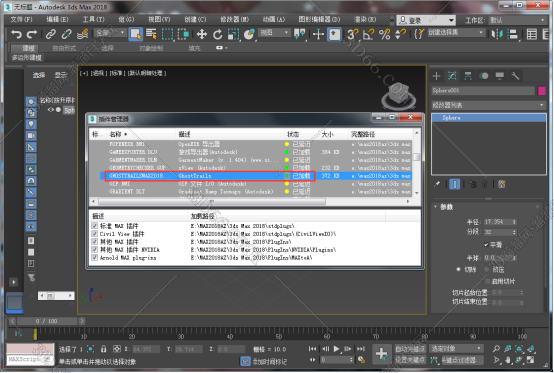The image size is (554, 373).
Task: Toggle Select and Manipulate crosshair icon
Action: [318, 34]
